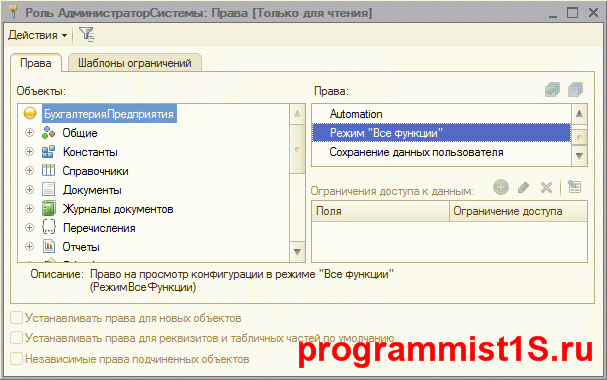Switch to the Права tab
607x380 pixels.
click(x=36, y=63)
